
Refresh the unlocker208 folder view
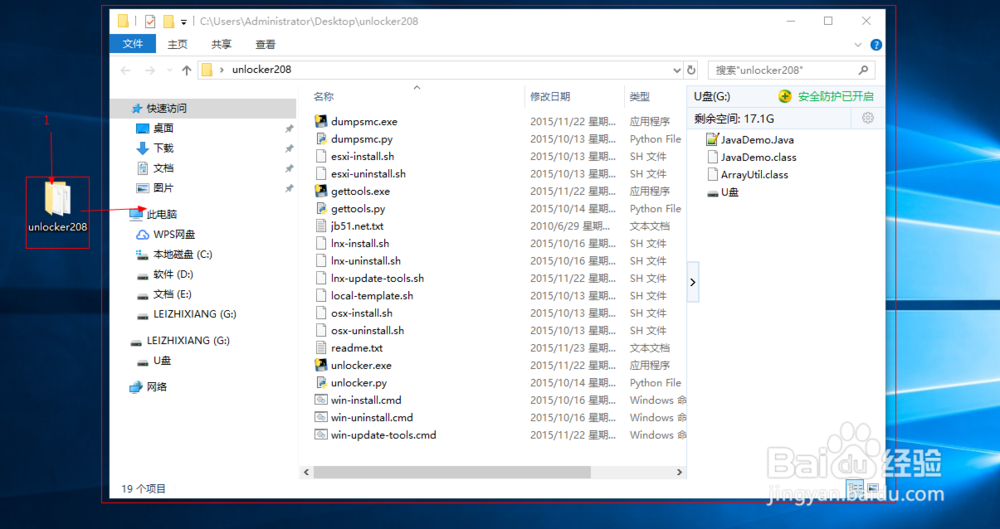pos(691,70)
